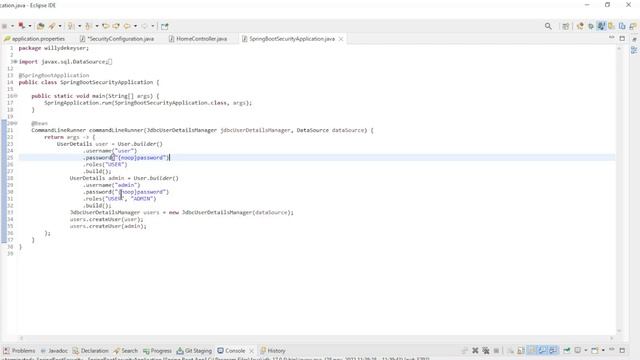Open the display selected console dropdown
The image size is (640, 360).
coord(586,350)
